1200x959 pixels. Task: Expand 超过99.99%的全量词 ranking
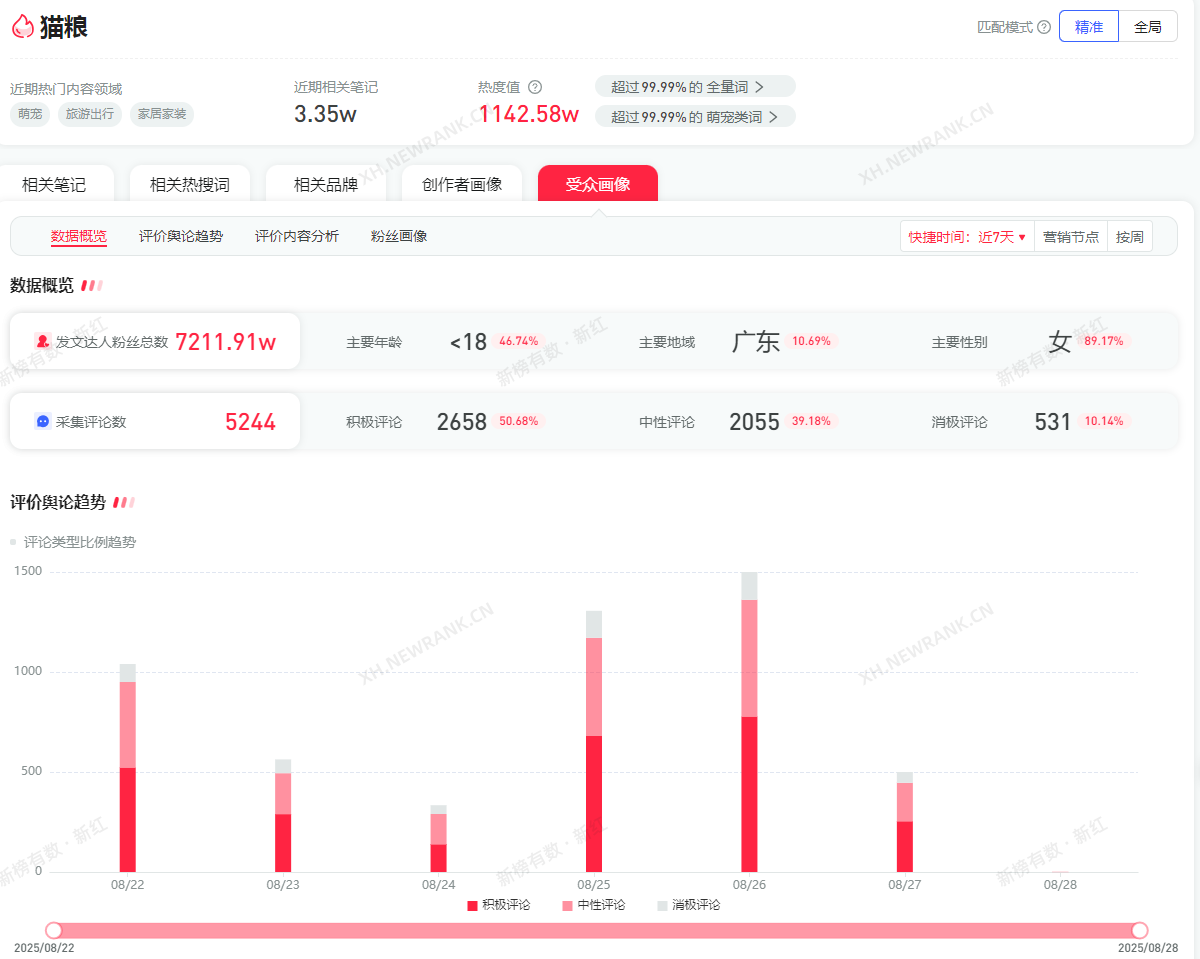(694, 87)
